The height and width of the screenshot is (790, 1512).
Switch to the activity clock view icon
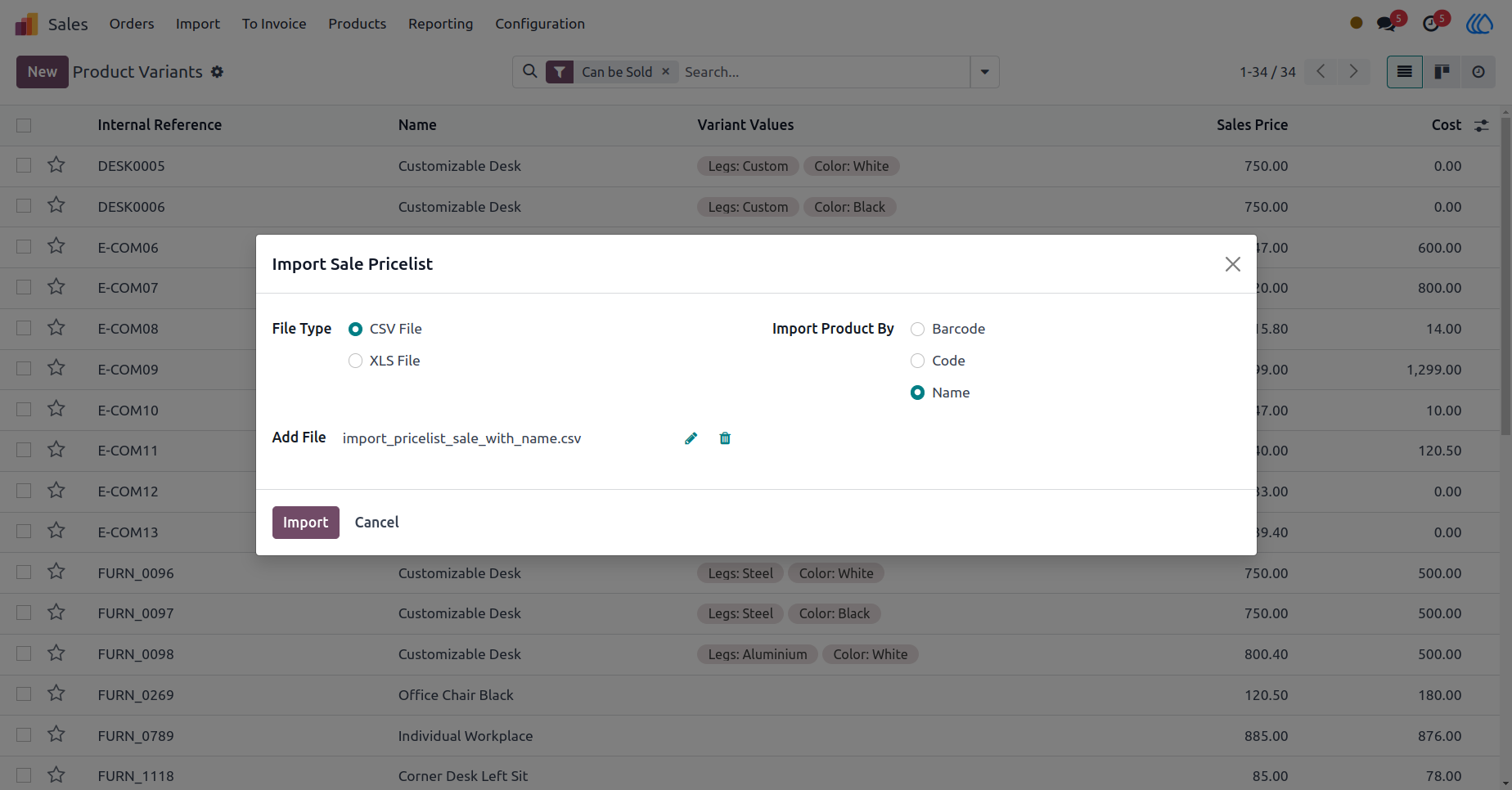coord(1478,72)
